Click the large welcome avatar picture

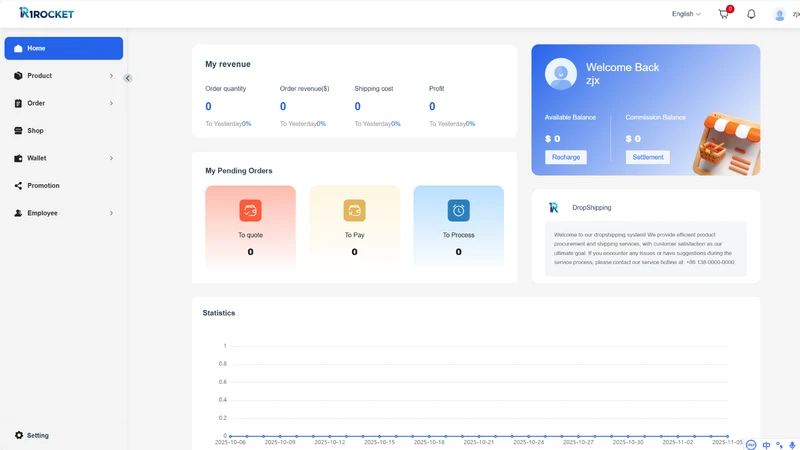coord(561,74)
